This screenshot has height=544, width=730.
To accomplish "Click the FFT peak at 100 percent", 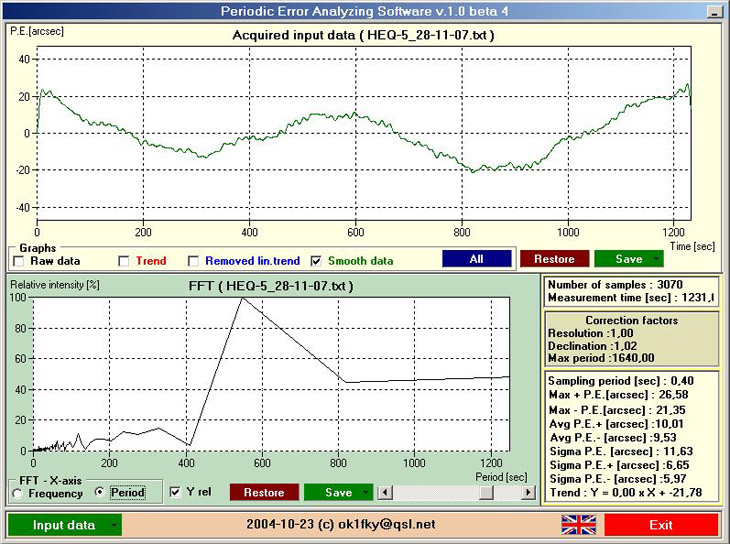I will point(242,298).
